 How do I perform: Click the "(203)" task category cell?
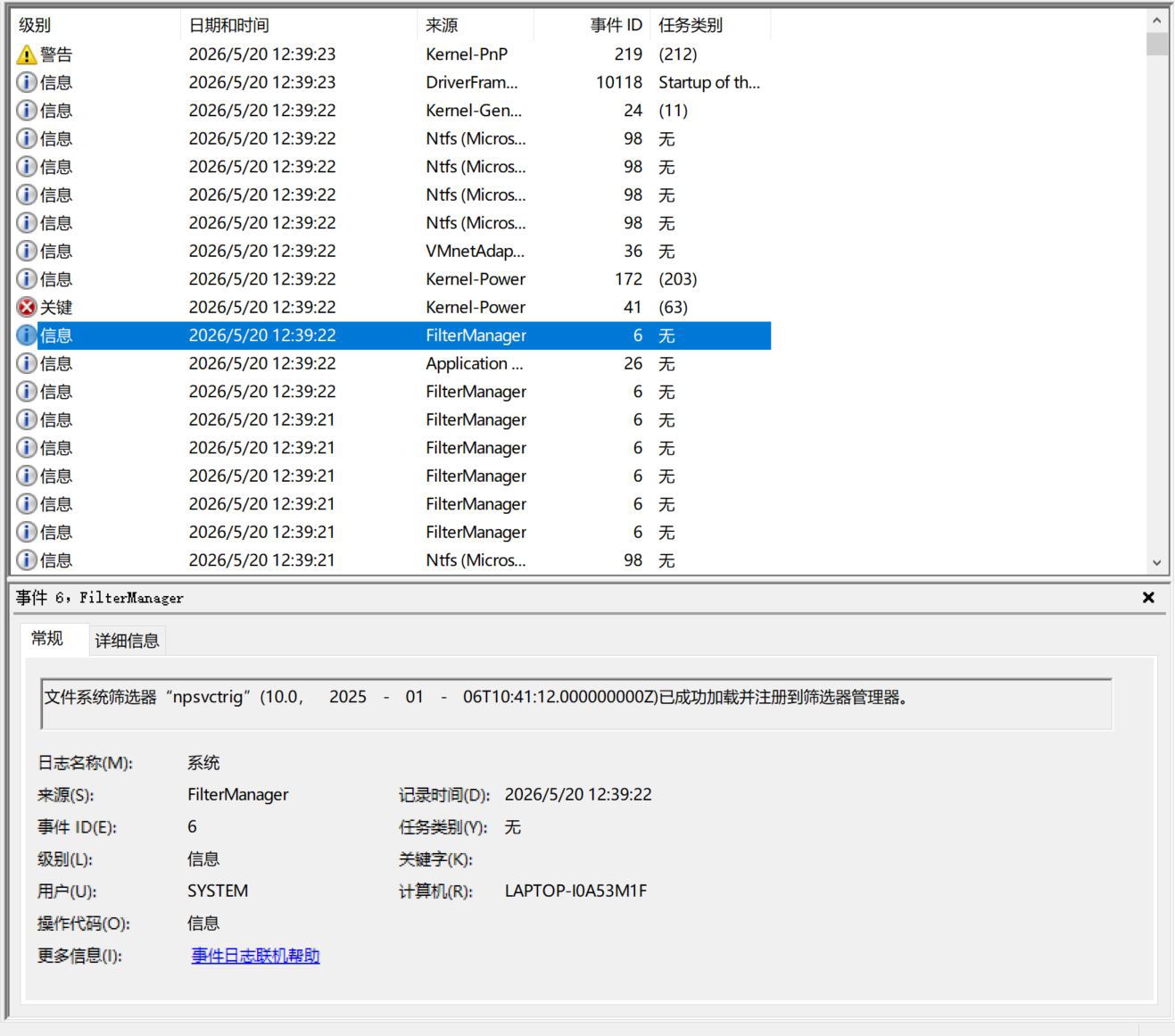click(x=678, y=279)
